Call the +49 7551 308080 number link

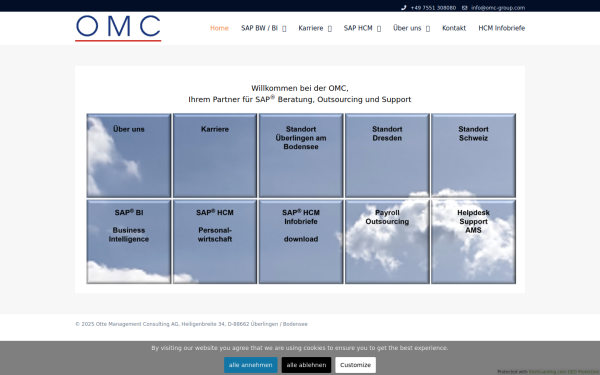433,8
